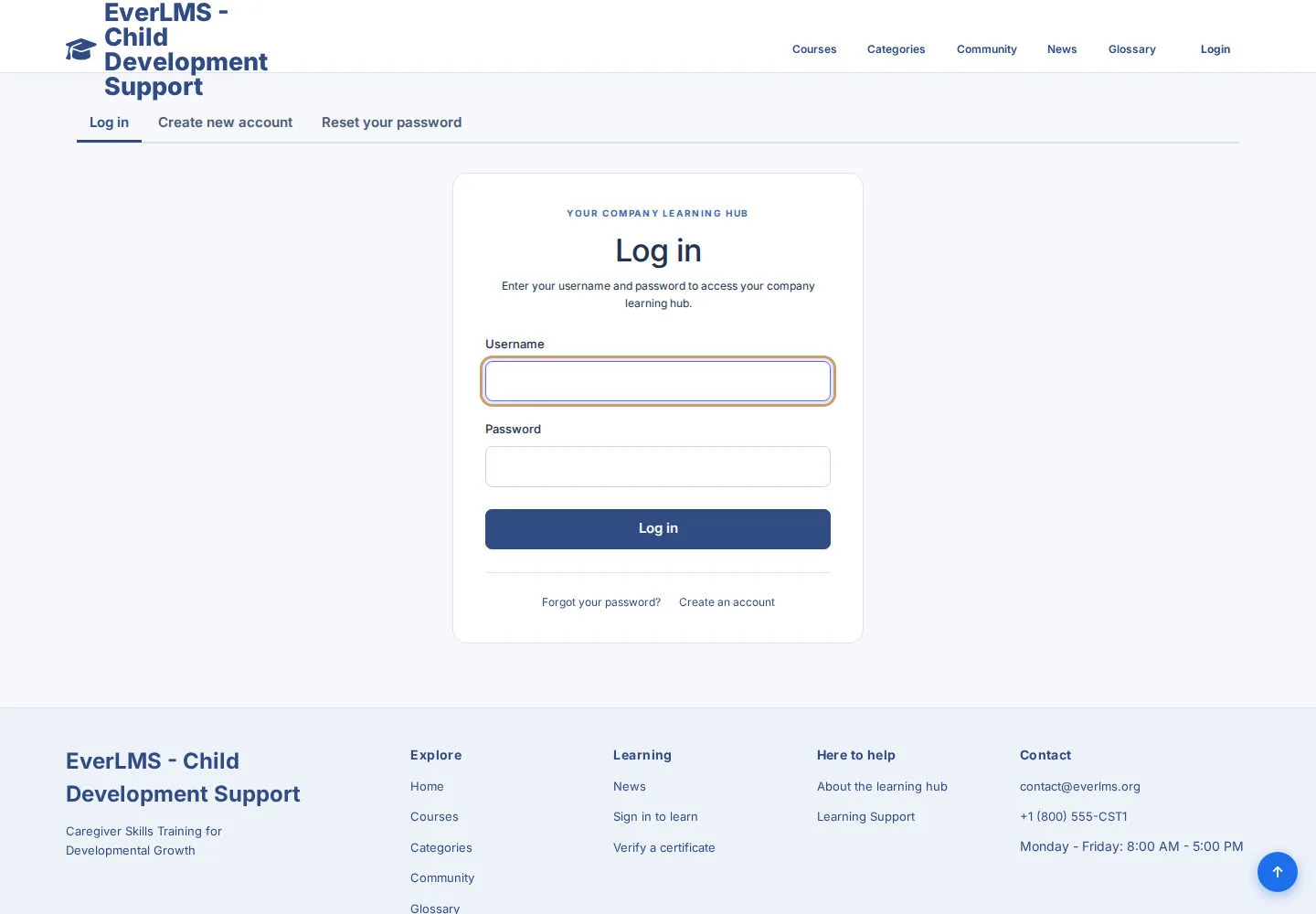Open About the learning hub link
The image size is (1316, 914).
pos(882,786)
